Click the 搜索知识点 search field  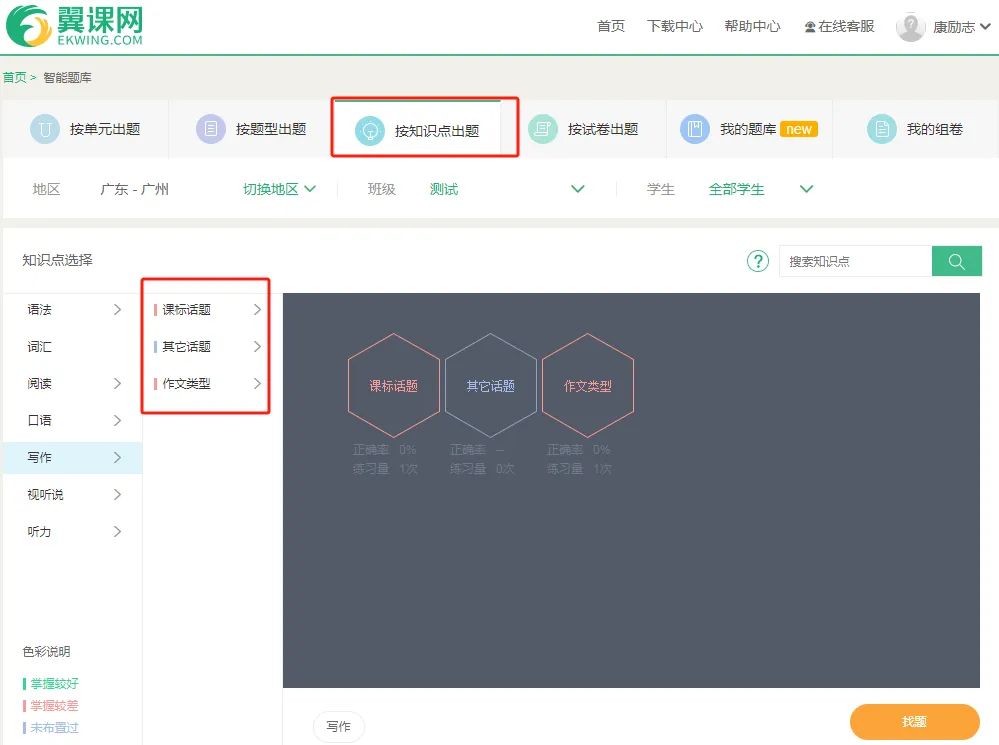(x=856, y=261)
